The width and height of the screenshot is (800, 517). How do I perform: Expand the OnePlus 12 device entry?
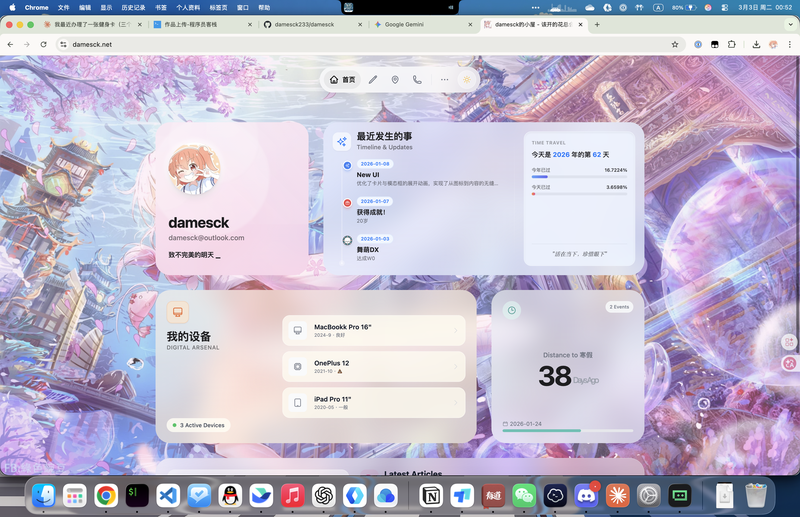[x=374, y=366]
